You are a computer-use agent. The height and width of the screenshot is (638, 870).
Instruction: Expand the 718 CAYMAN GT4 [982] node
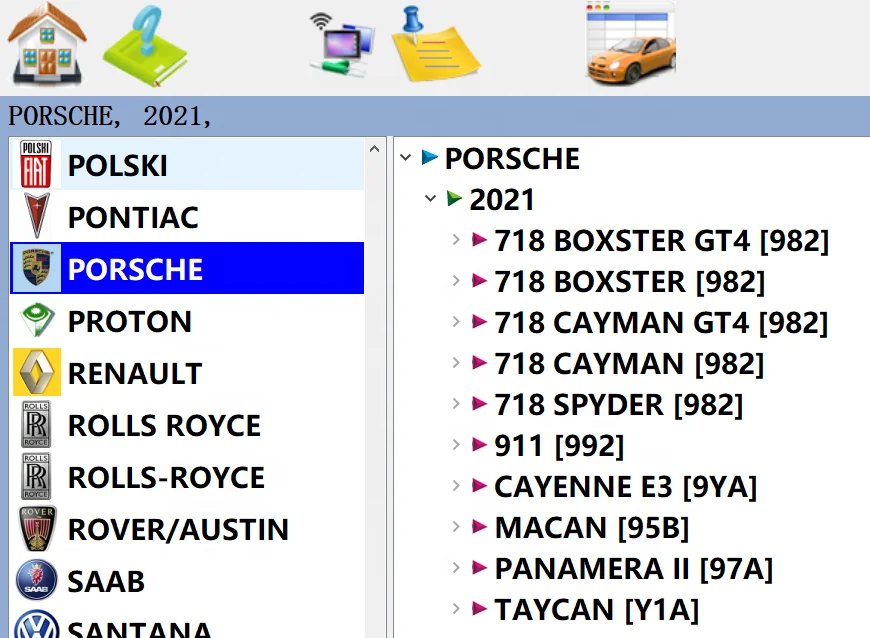[456, 322]
